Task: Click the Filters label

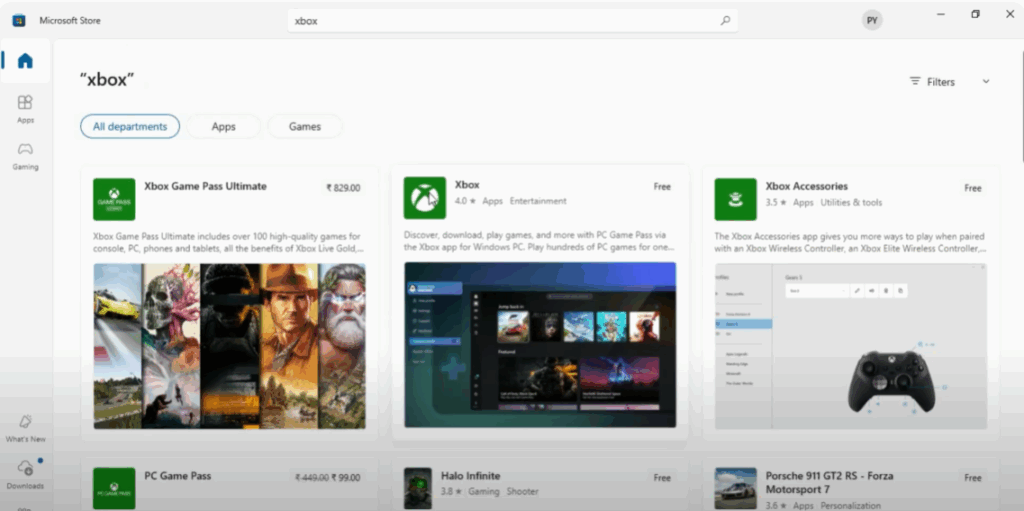Action: 941,82
